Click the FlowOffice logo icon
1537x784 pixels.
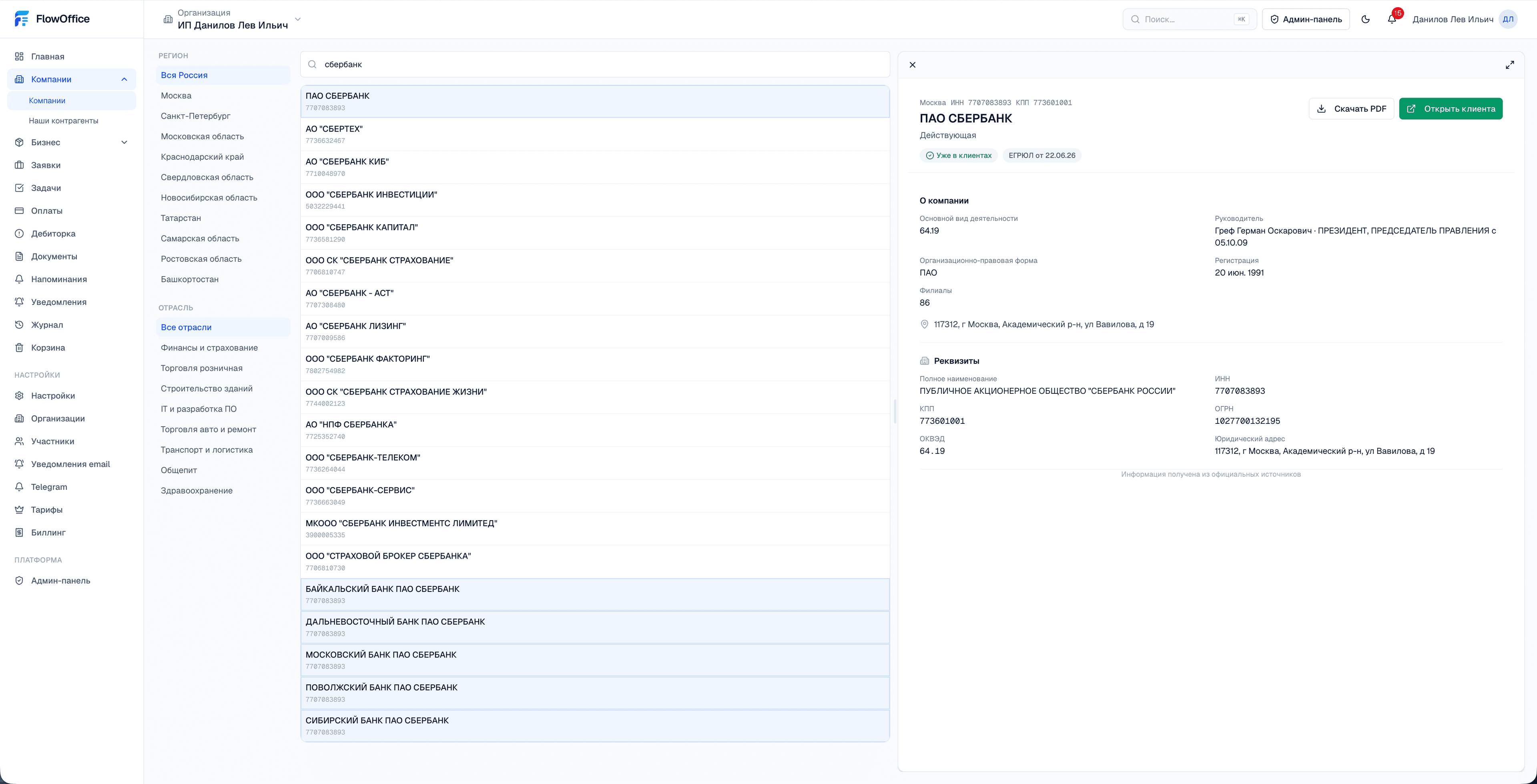[22, 18]
